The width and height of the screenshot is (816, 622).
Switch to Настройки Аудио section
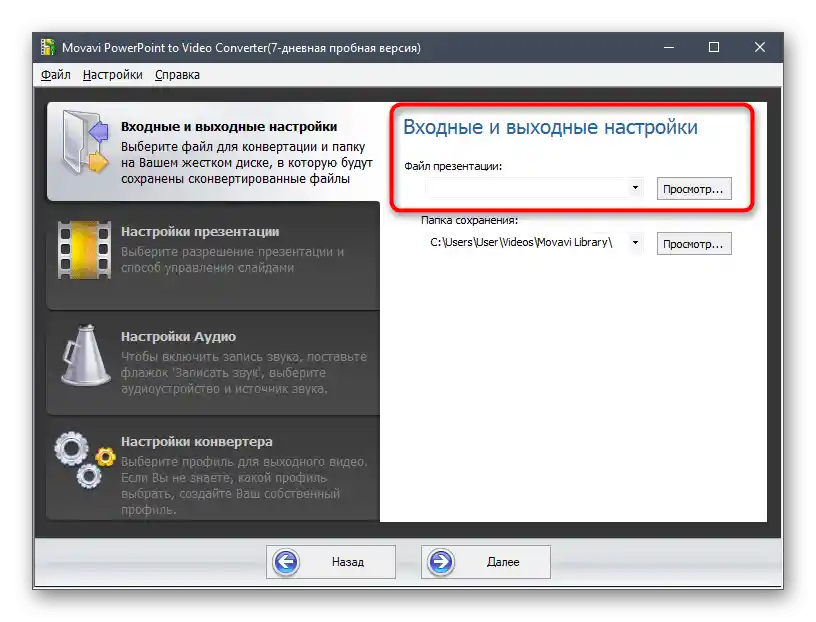tap(213, 363)
